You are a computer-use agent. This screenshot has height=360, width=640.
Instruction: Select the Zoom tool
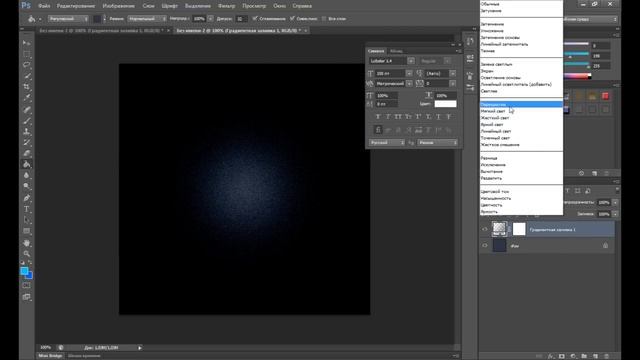[x=27, y=254]
